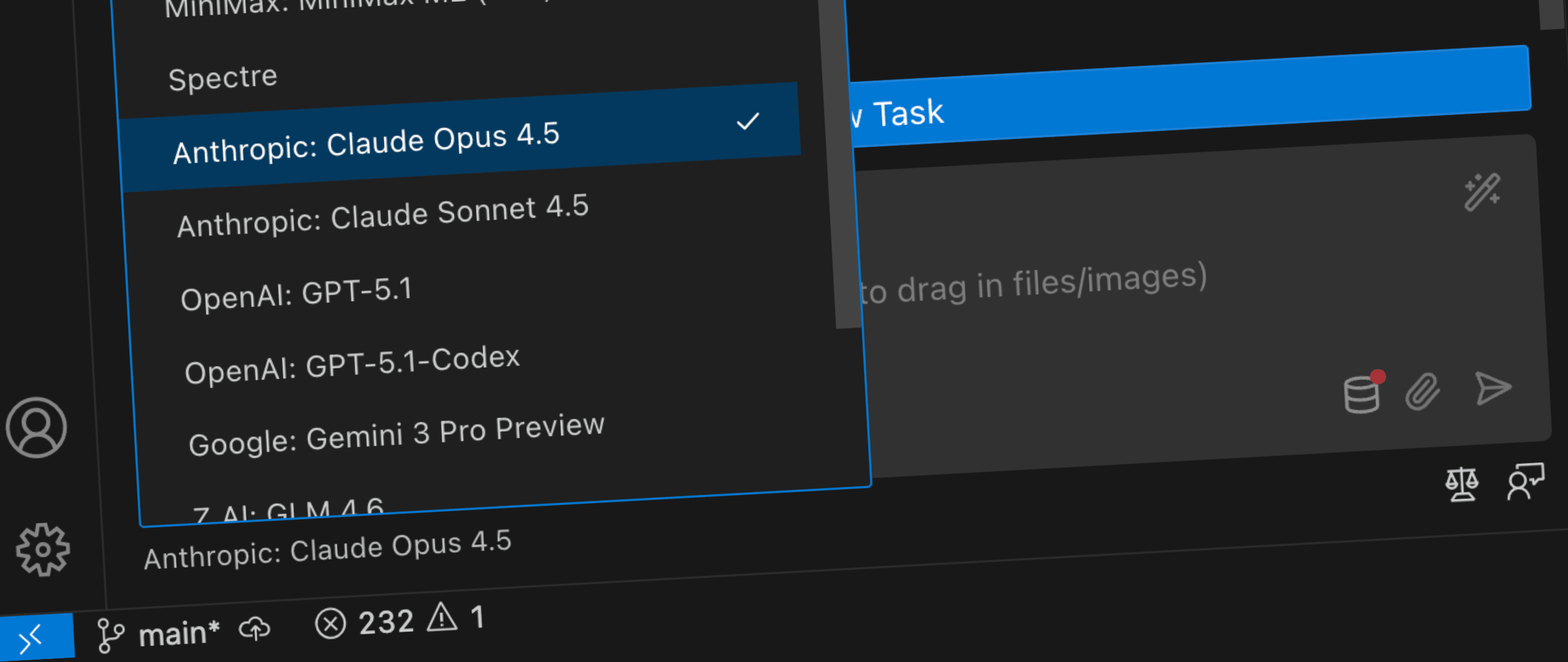Attach files using the paperclip icon
Image resolution: width=1568 pixels, height=662 pixels.
1422,390
